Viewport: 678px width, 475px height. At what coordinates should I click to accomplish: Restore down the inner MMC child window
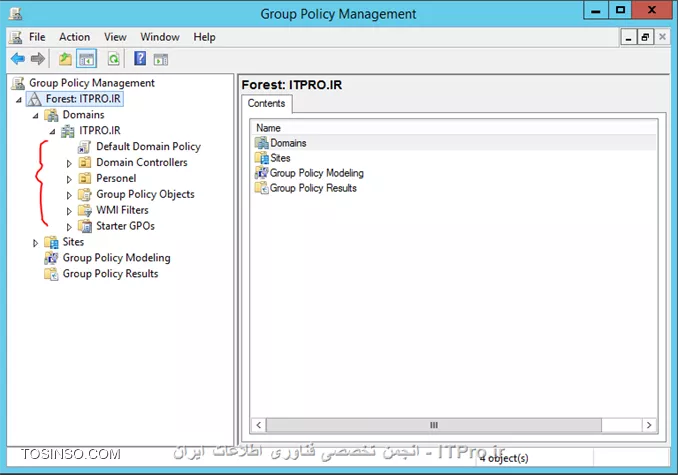click(645, 38)
